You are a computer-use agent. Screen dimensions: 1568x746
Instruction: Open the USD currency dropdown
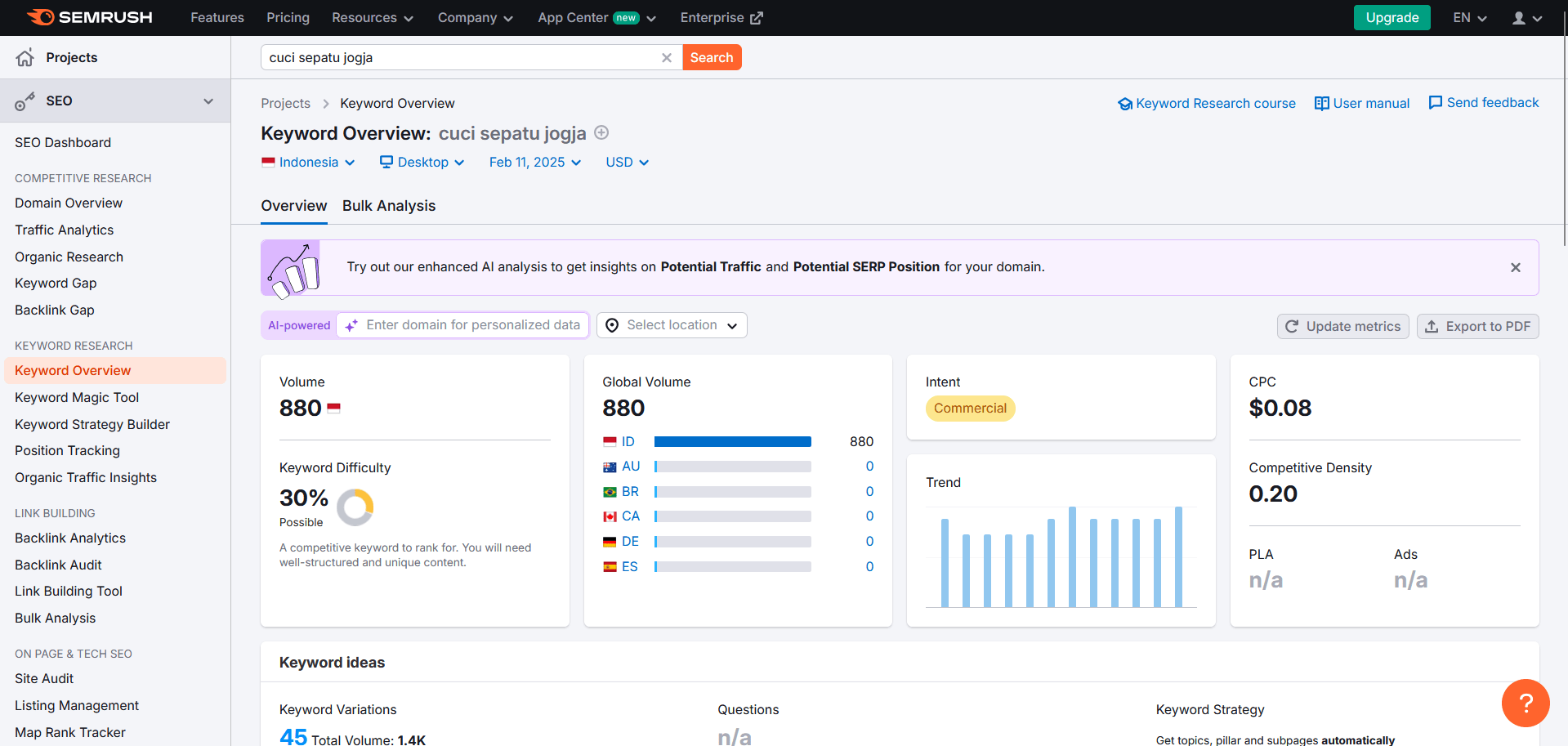point(627,163)
